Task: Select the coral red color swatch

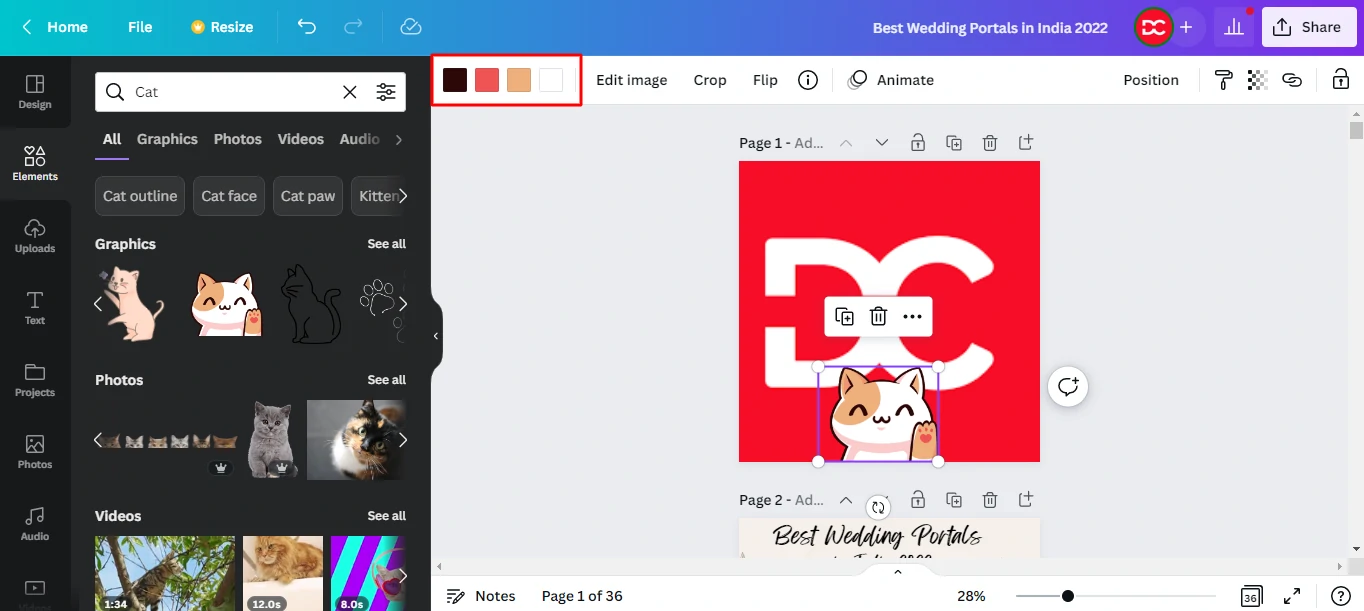Action: coord(487,80)
